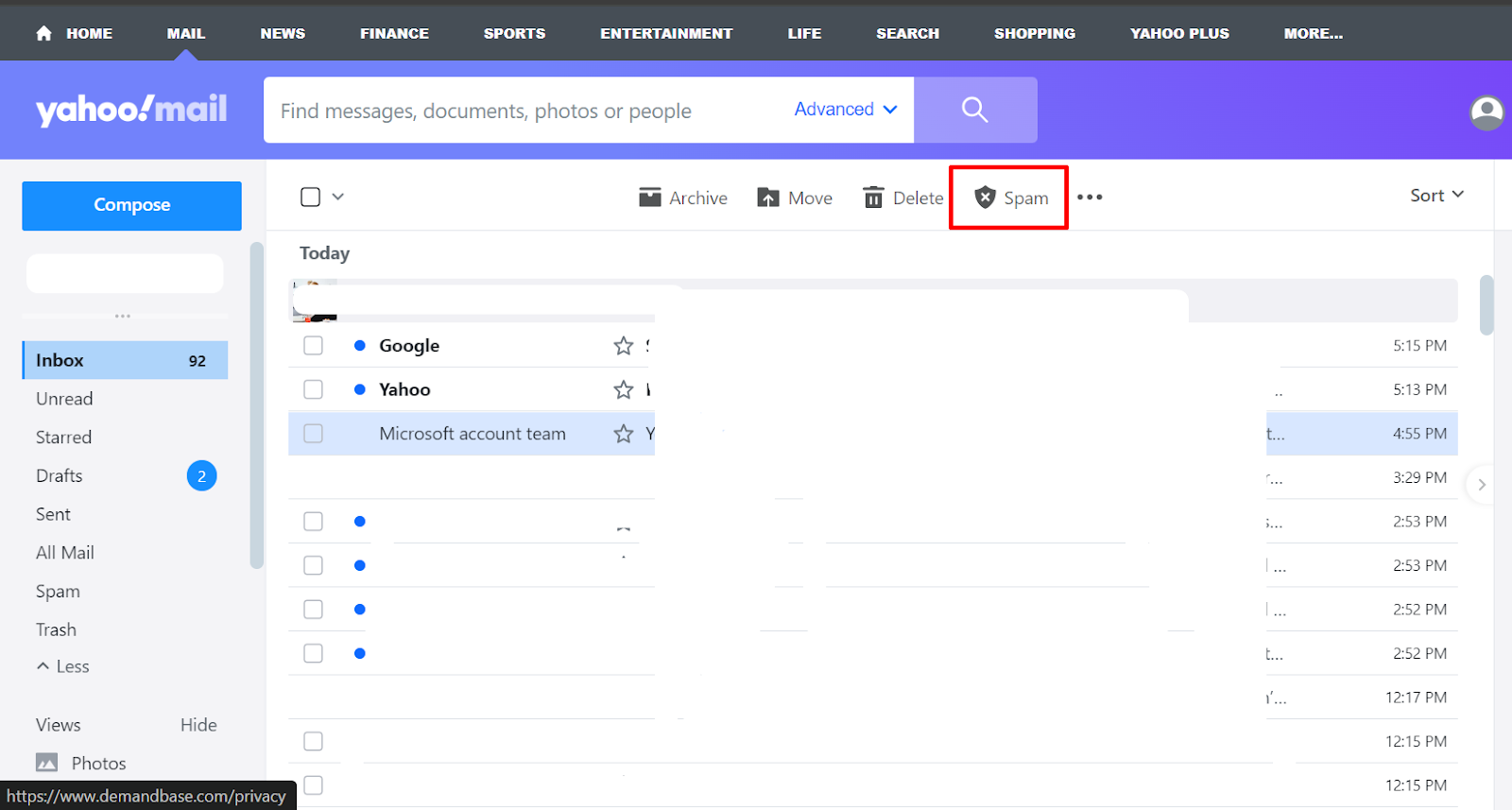Open the More... menu
This screenshot has height=810, width=1512.
pos(1313,33)
